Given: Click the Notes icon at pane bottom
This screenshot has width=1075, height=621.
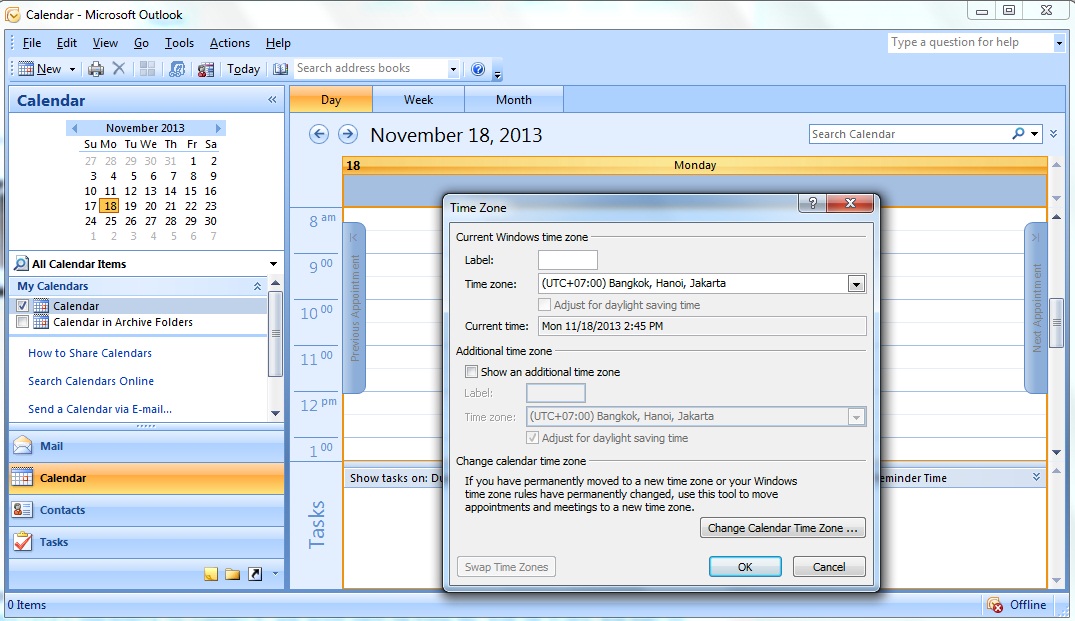Looking at the screenshot, I should coord(211,574).
